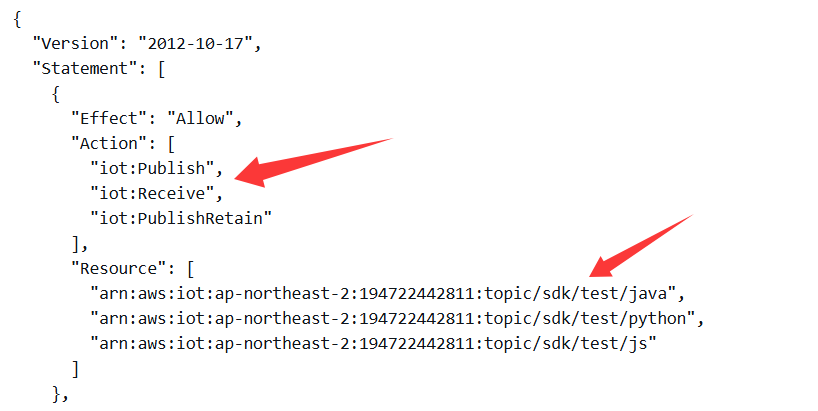Click the "iot:PublishRetain" action entry
Screen dimensions: 818x411
(181, 219)
